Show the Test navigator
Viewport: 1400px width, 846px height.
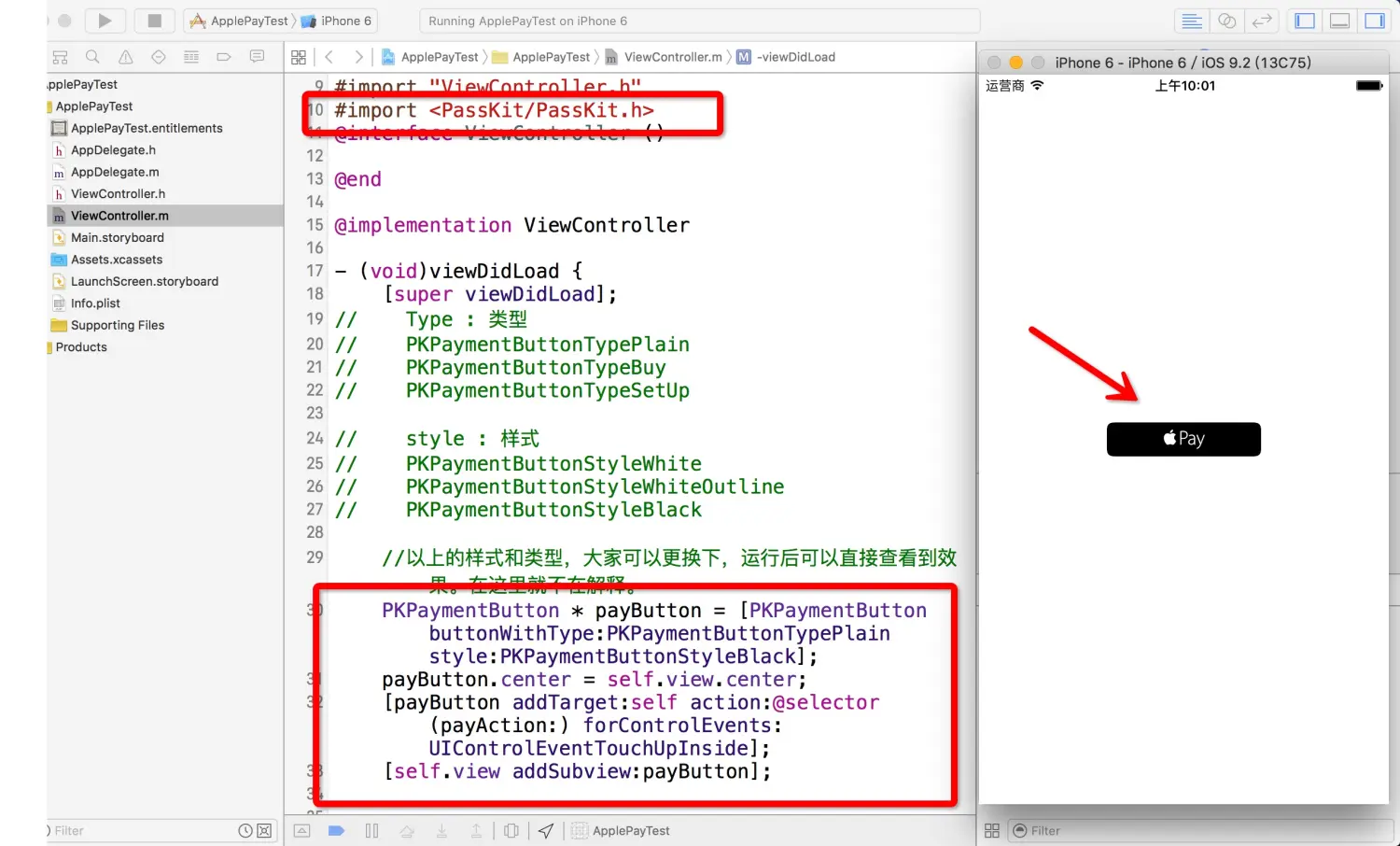pyautogui.click(x=158, y=57)
